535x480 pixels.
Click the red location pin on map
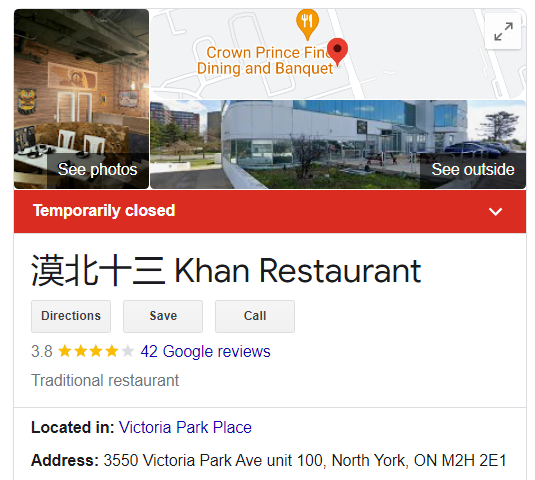point(337,52)
